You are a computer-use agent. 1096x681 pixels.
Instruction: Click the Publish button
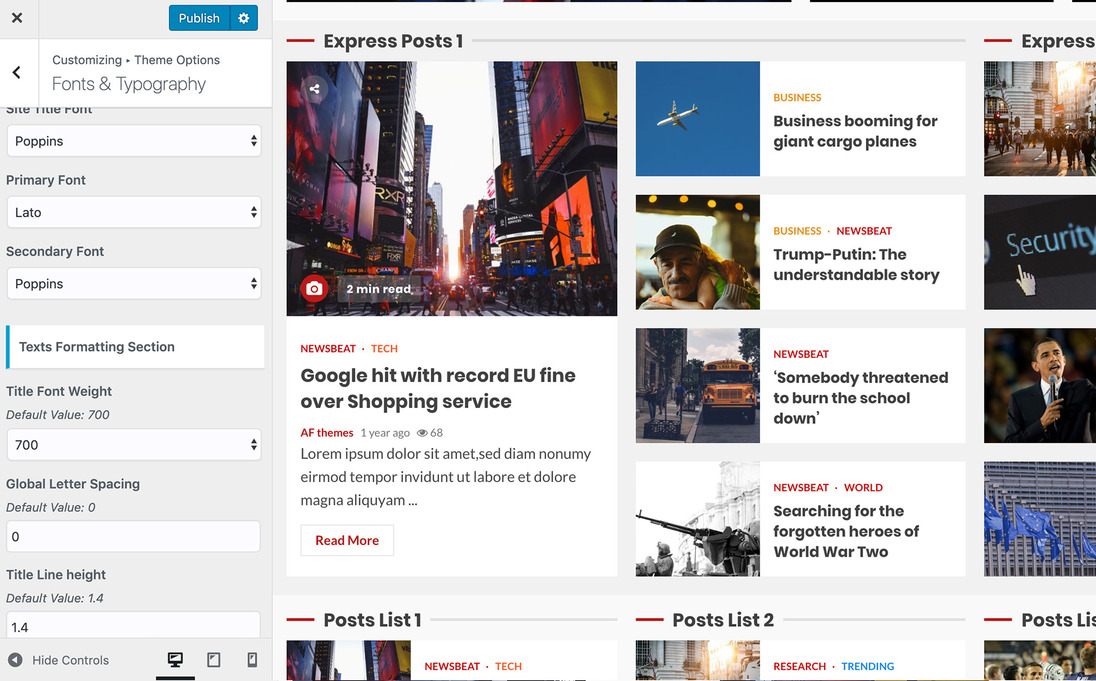tap(199, 18)
